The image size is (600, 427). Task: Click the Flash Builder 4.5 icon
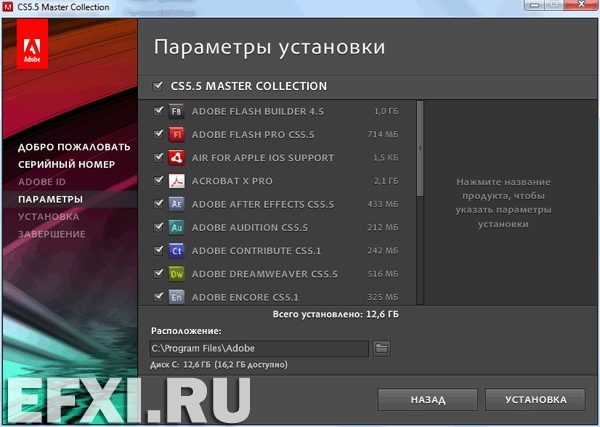coord(176,111)
